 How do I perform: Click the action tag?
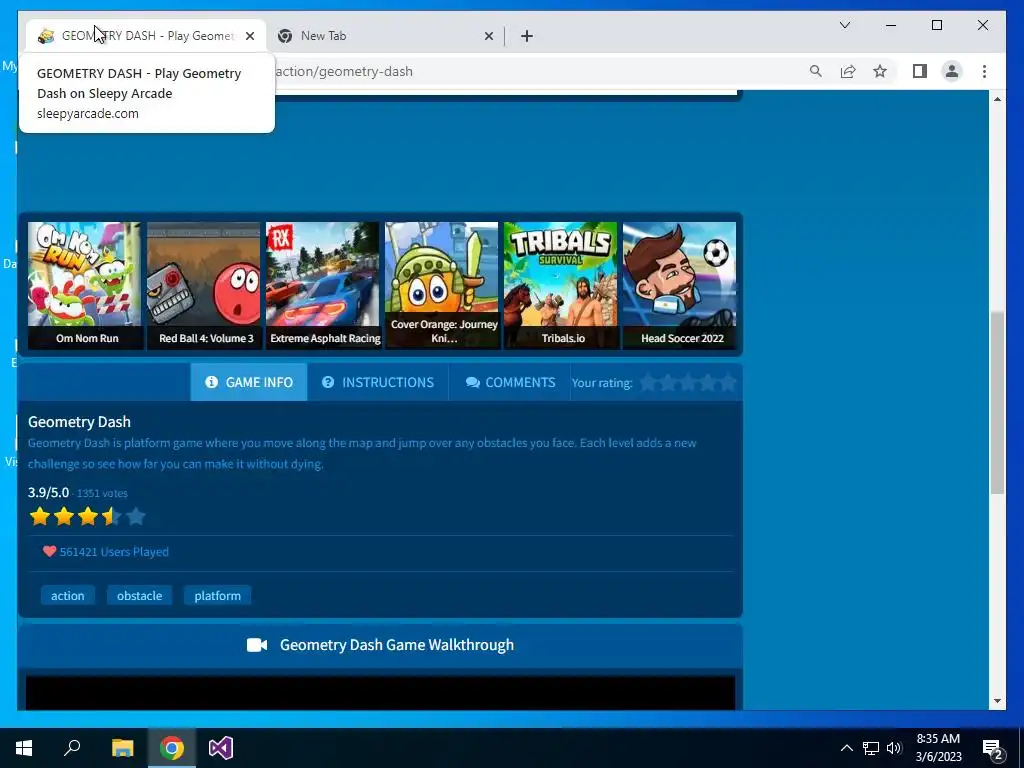pos(68,596)
